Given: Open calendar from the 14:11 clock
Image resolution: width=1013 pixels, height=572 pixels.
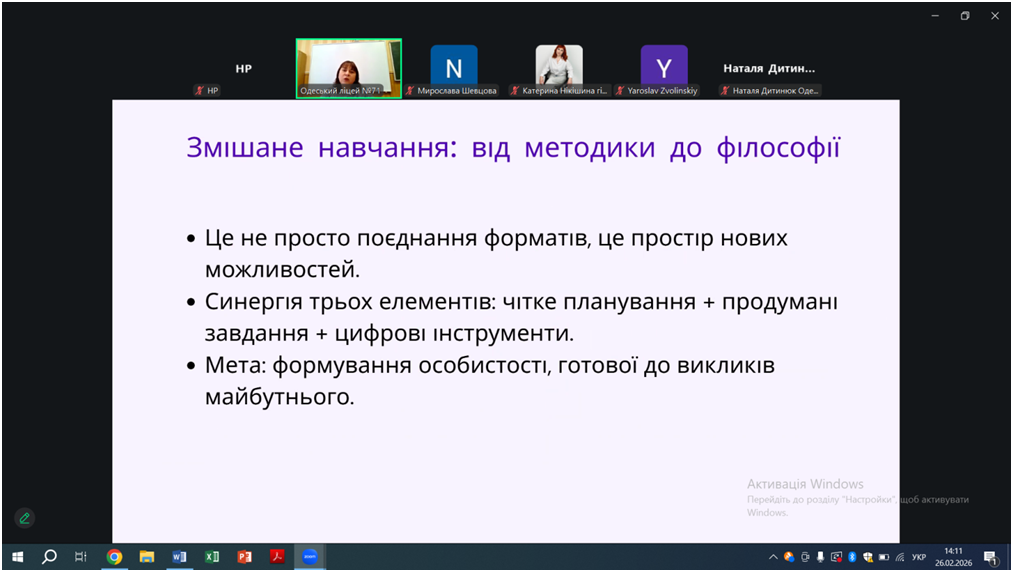Looking at the screenshot, I should [x=953, y=557].
